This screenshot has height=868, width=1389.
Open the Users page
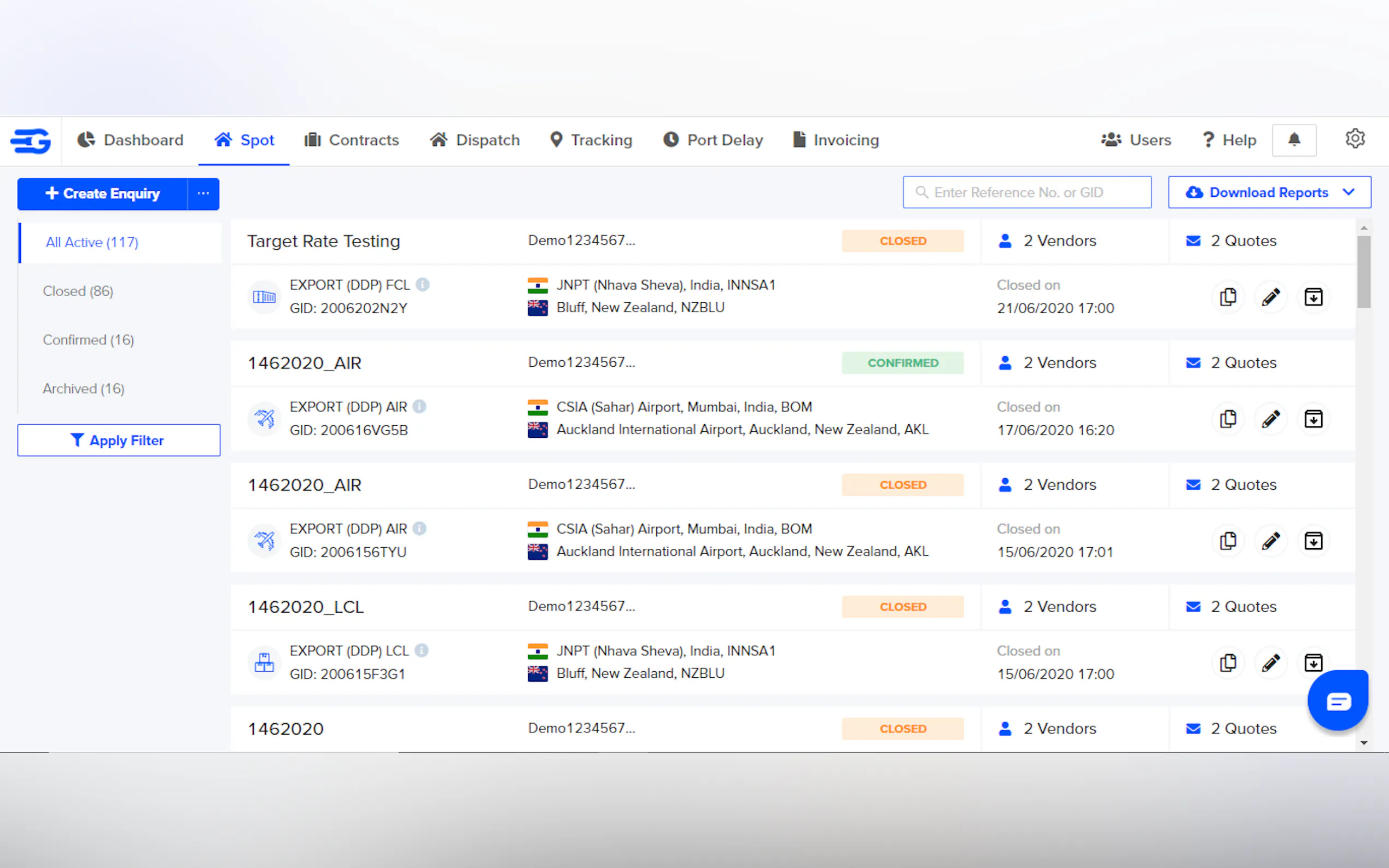[x=1136, y=140]
